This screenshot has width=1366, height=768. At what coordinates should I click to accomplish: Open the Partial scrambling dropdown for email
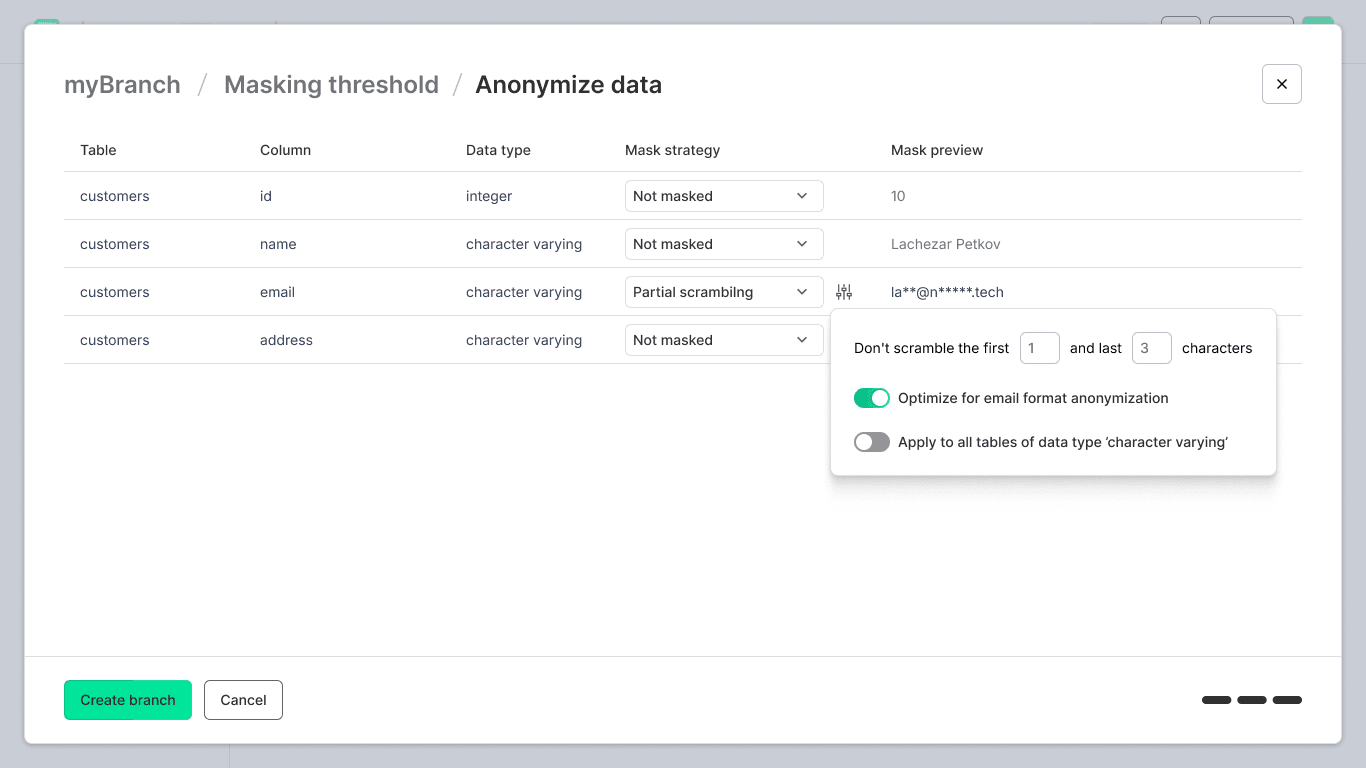coord(723,292)
